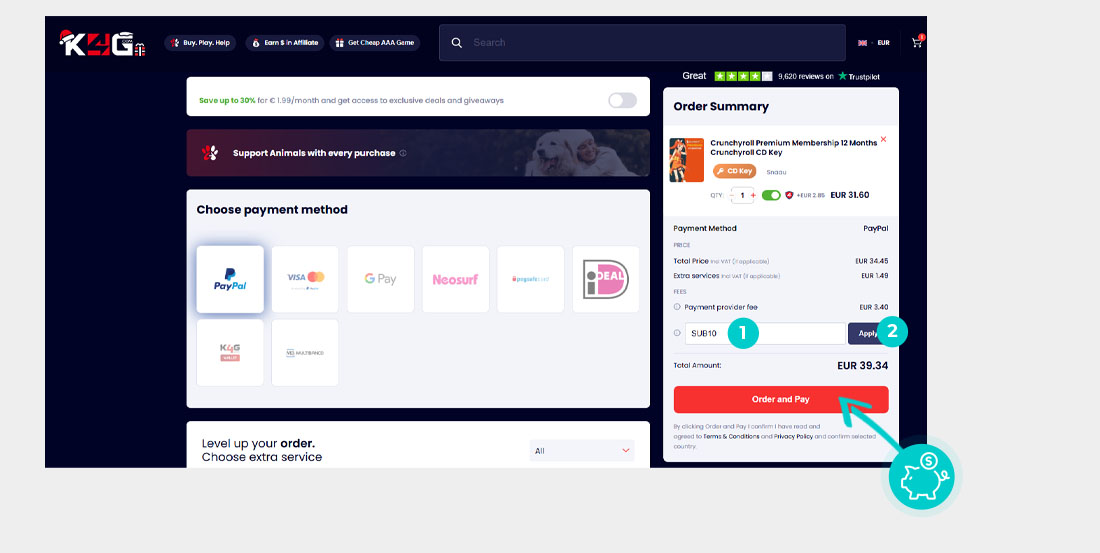Click Crunchyroll product thumbnail
1100x553 pixels.
(687, 160)
